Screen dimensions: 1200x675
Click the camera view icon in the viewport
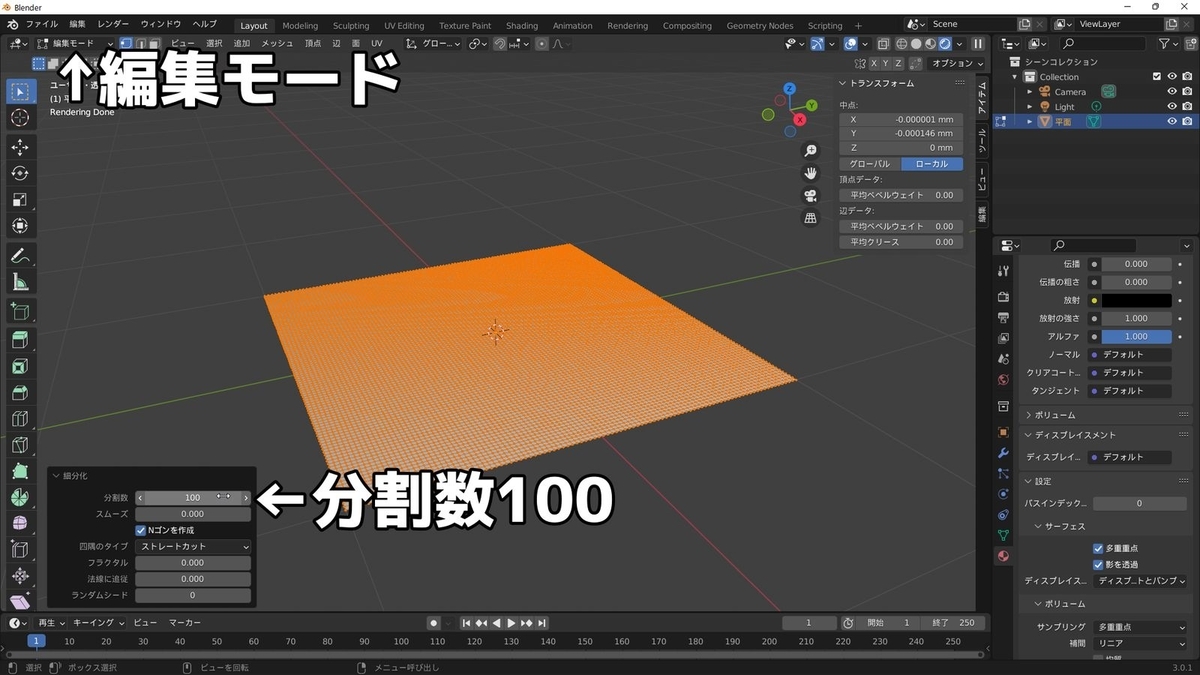[x=811, y=194]
